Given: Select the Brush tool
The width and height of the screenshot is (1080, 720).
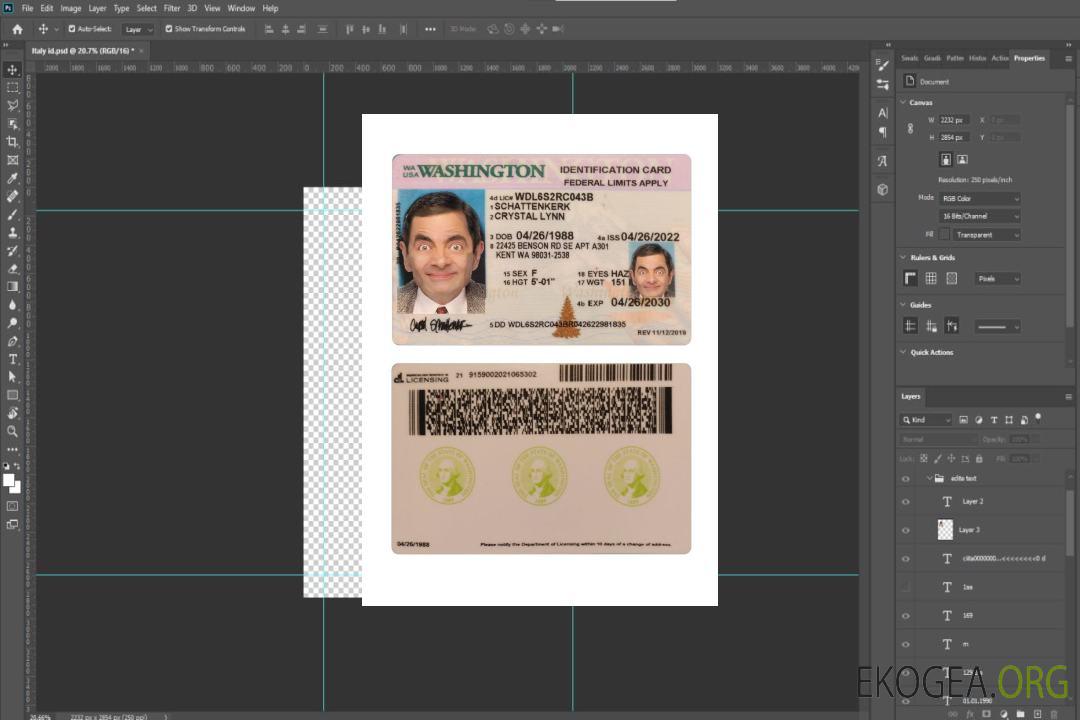Looking at the screenshot, I should click(13, 214).
